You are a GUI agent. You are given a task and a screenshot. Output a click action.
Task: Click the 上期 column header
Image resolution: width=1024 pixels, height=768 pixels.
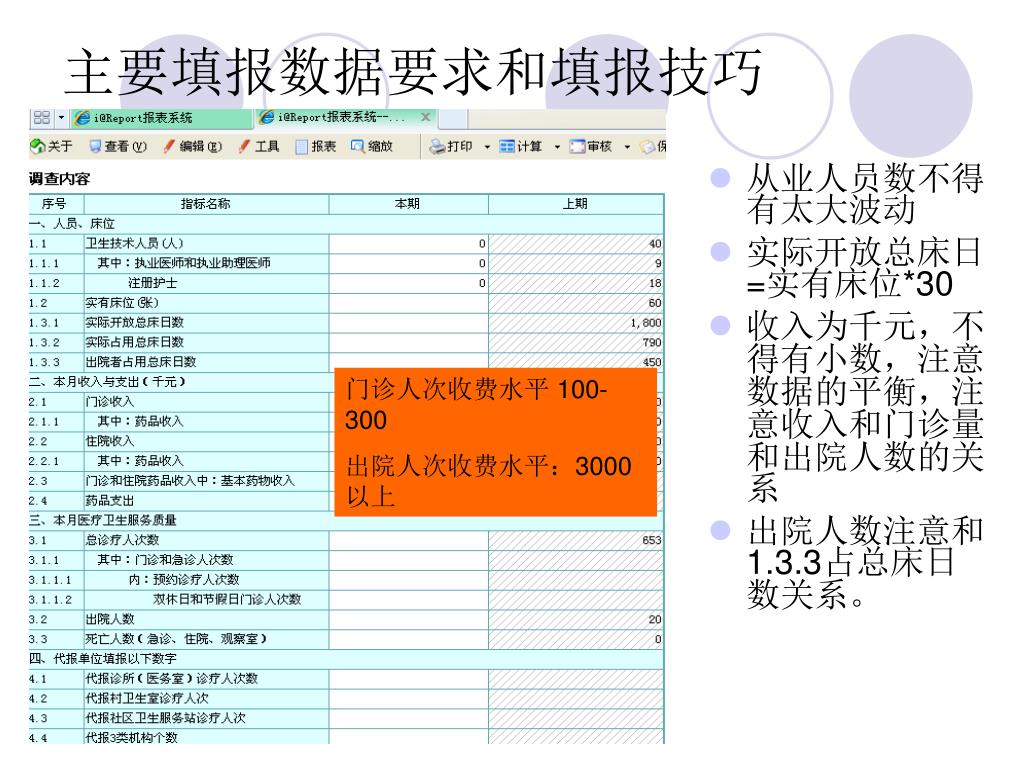[575, 204]
